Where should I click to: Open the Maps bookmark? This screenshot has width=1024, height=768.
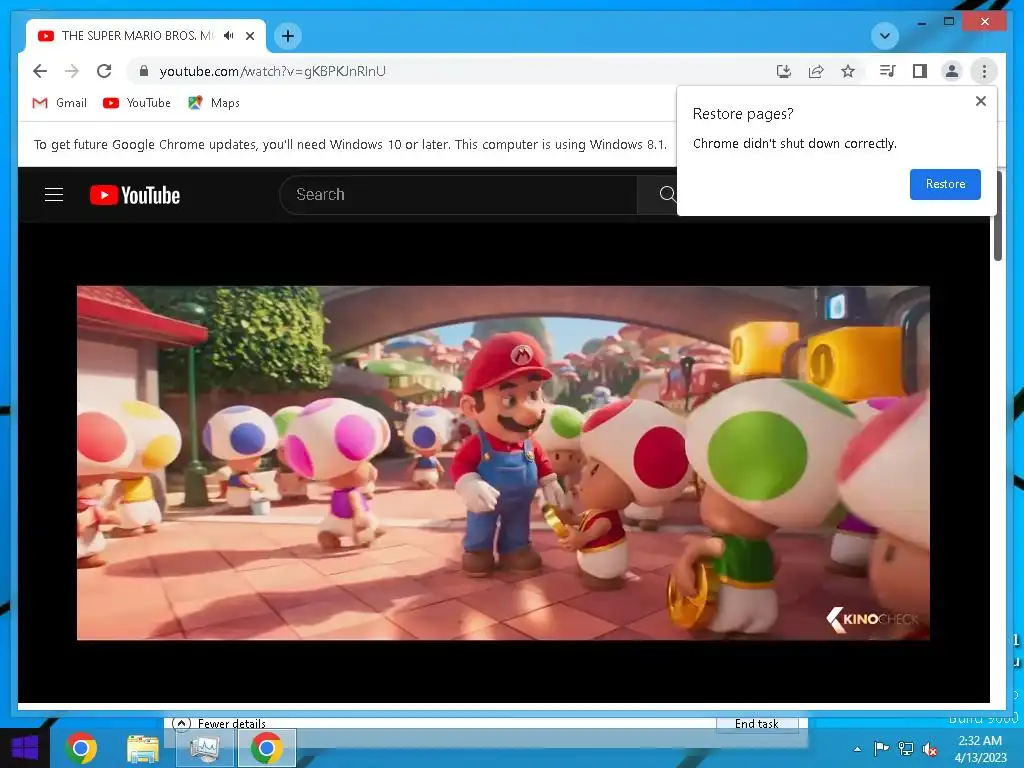pos(214,103)
